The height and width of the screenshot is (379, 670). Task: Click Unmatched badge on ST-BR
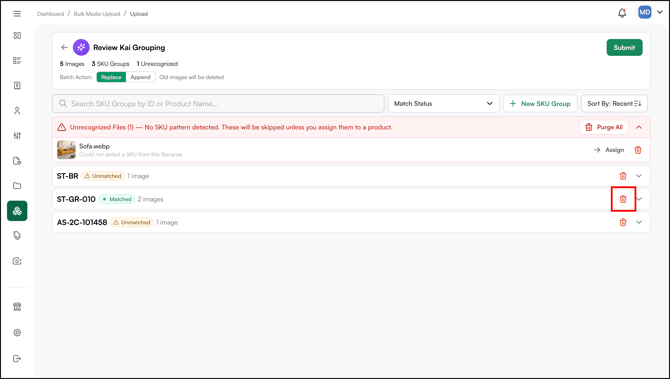[x=103, y=176]
